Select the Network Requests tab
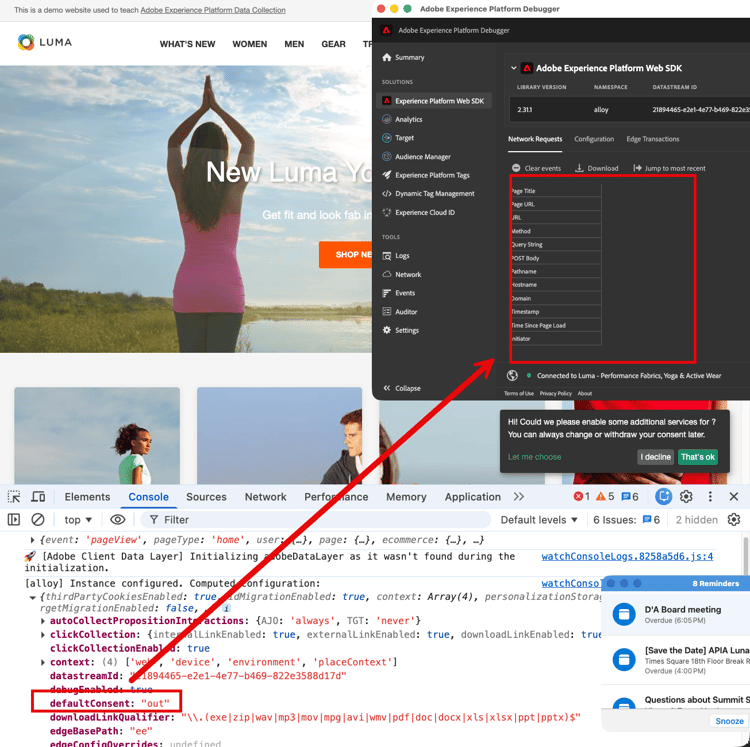Viewport: 750px width, 747px height. [x=535, y=139]
